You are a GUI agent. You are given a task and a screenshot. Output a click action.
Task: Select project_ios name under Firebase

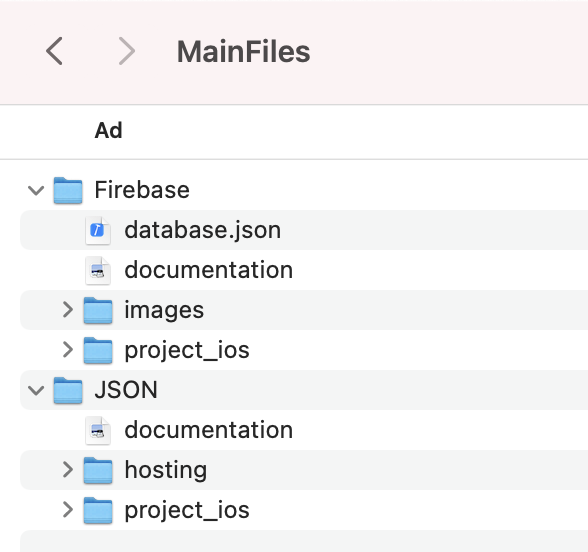pyautogui.click(x=187, y=351)
